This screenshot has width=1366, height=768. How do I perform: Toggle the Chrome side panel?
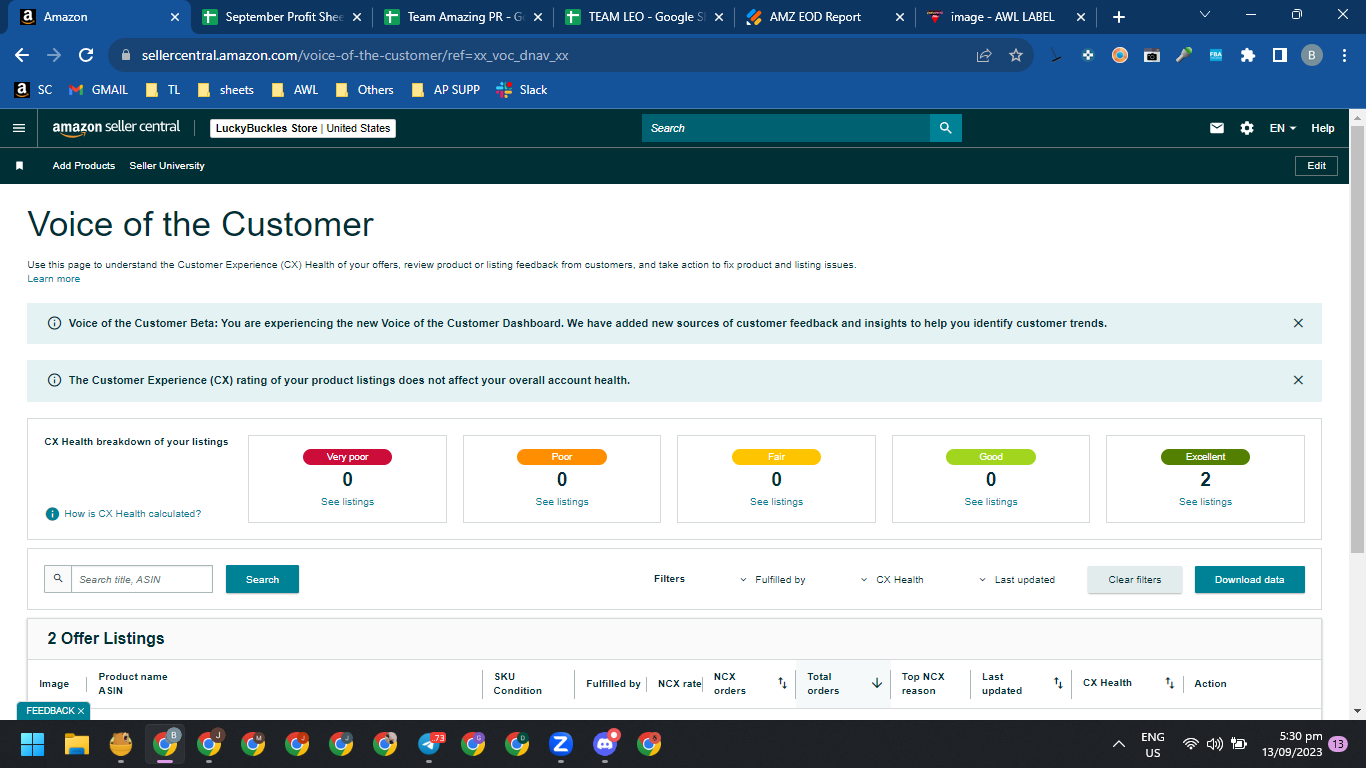(x=1279, y=55)
